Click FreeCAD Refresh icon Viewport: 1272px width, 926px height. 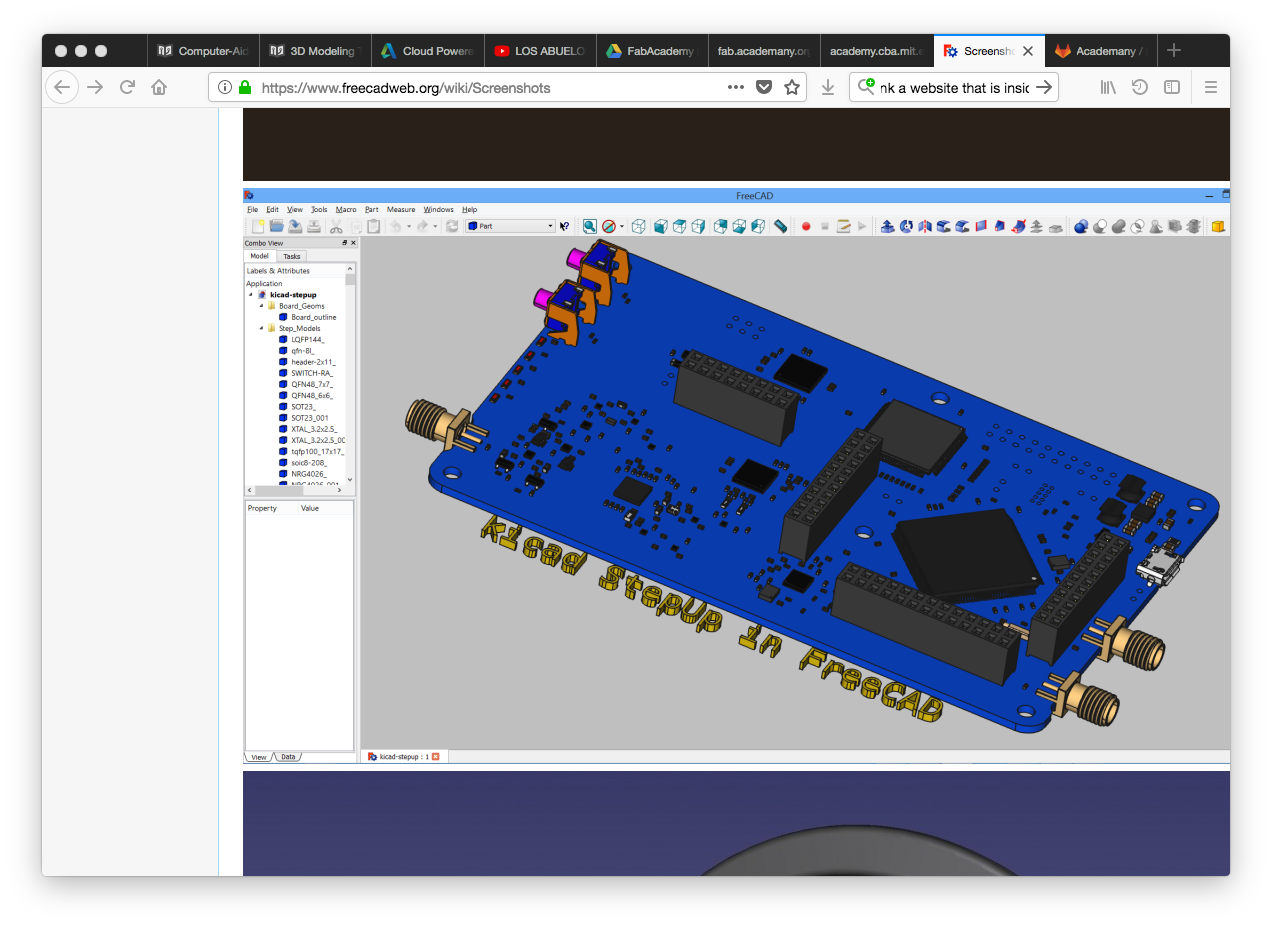pyautogui.click(x=452, y=227)
